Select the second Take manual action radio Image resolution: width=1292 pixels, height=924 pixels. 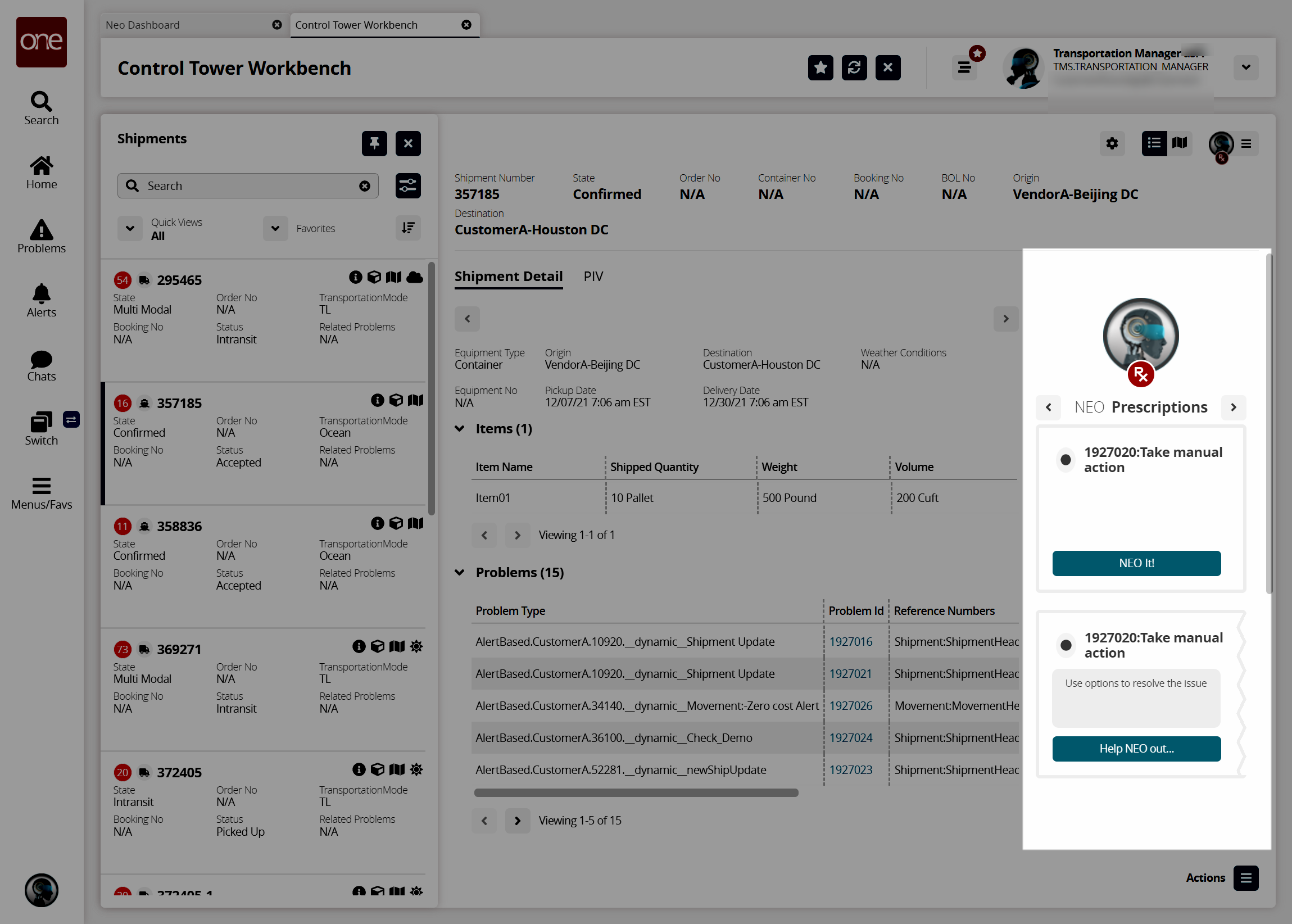(1066, 645)
